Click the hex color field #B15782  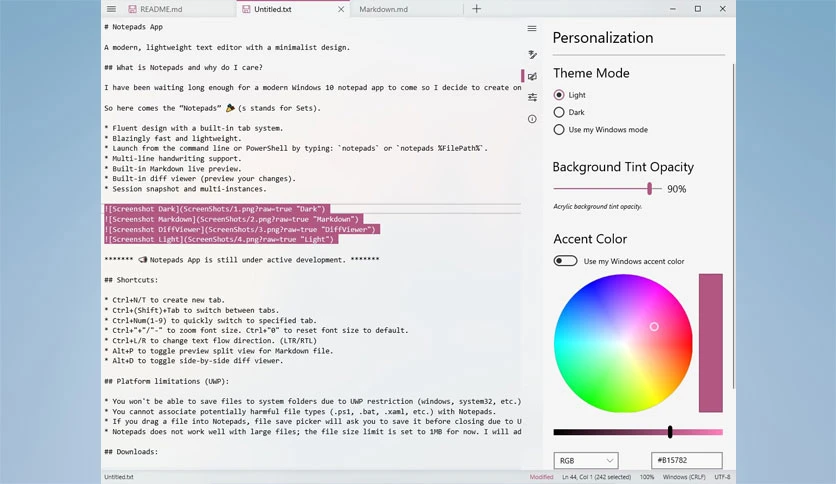click(687, 460)
